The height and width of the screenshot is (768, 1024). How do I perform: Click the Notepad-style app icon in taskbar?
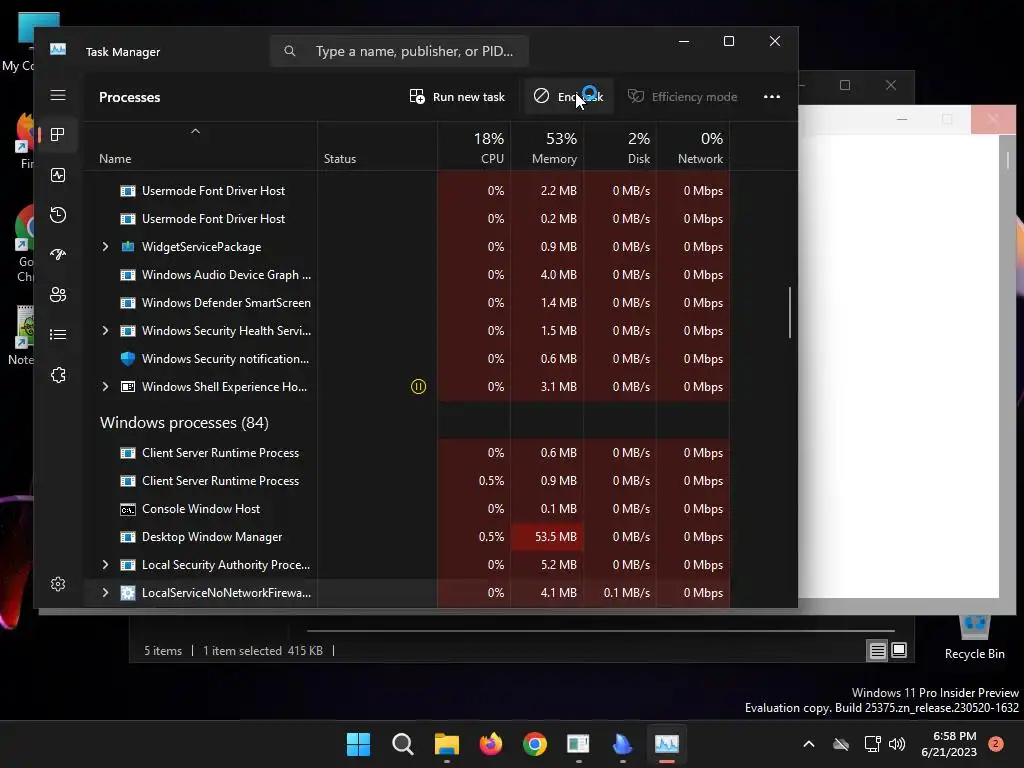pyautogui.click(x=579, y=744)
